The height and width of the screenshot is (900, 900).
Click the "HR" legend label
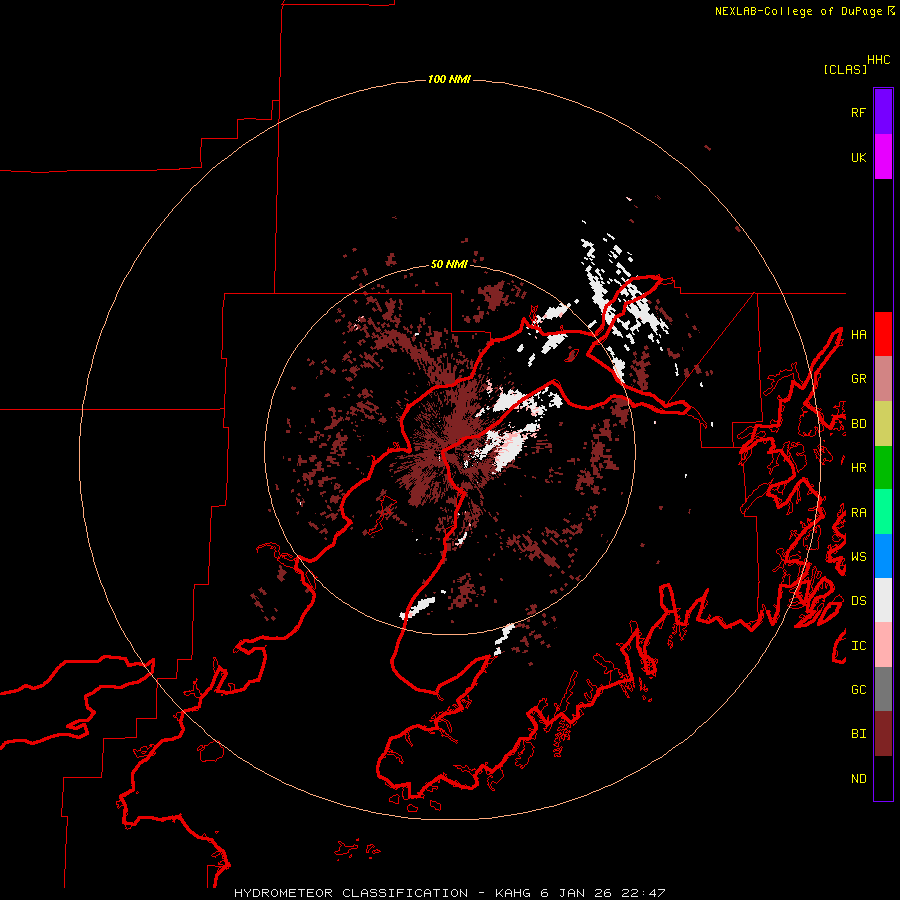(x=858, y=468)
